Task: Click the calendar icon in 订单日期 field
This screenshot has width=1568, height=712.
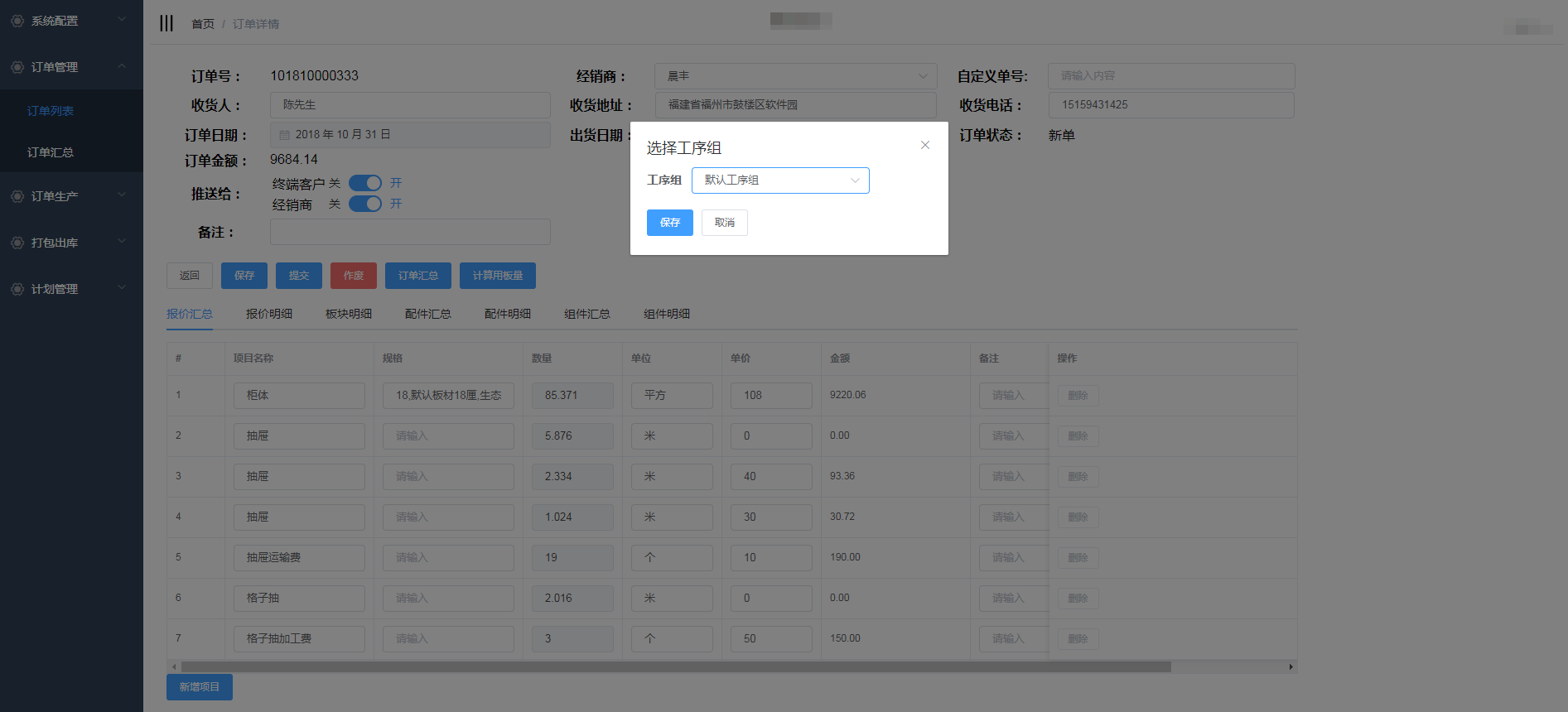Action: [284, 135]
